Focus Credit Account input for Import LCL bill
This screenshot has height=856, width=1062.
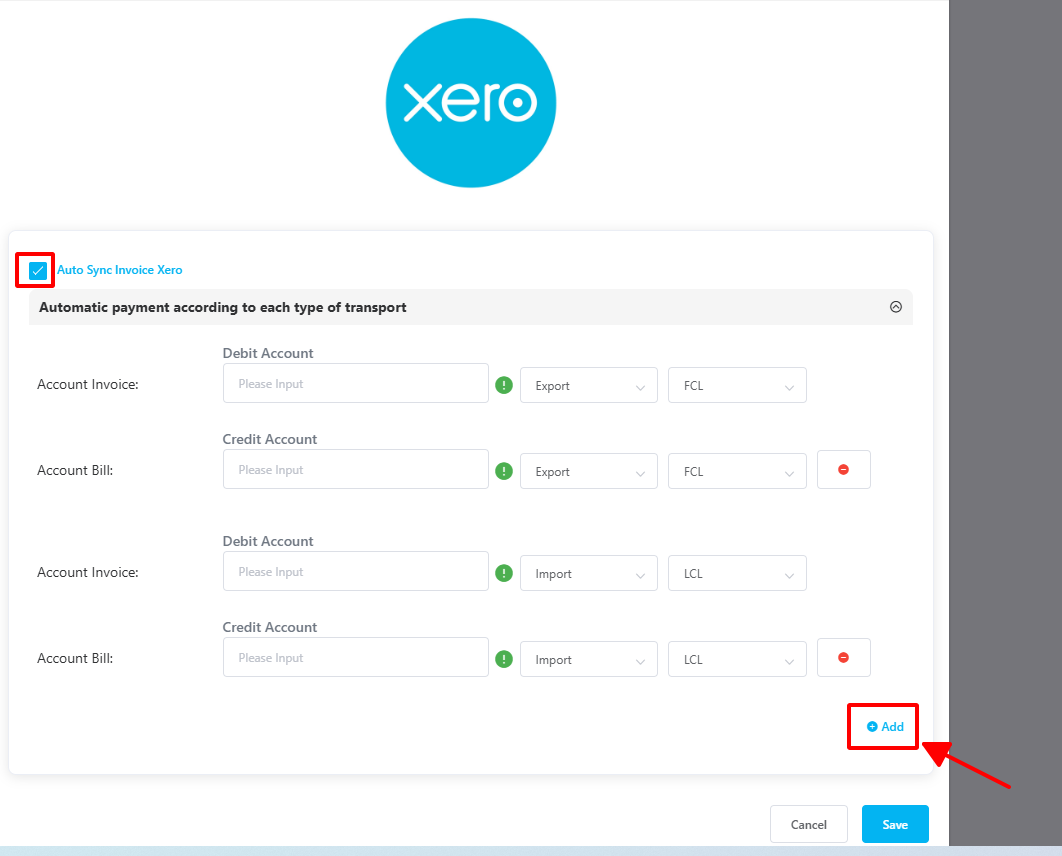[x=356, y=658]
